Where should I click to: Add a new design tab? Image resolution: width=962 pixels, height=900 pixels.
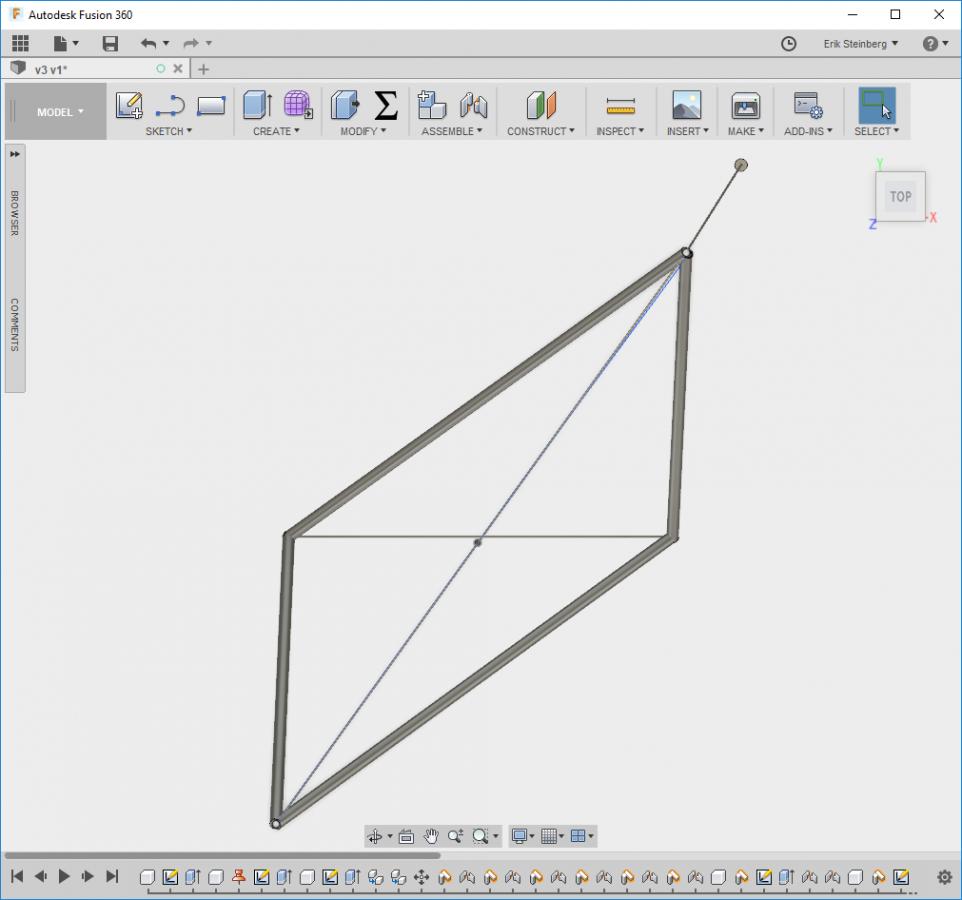point(203,69)
